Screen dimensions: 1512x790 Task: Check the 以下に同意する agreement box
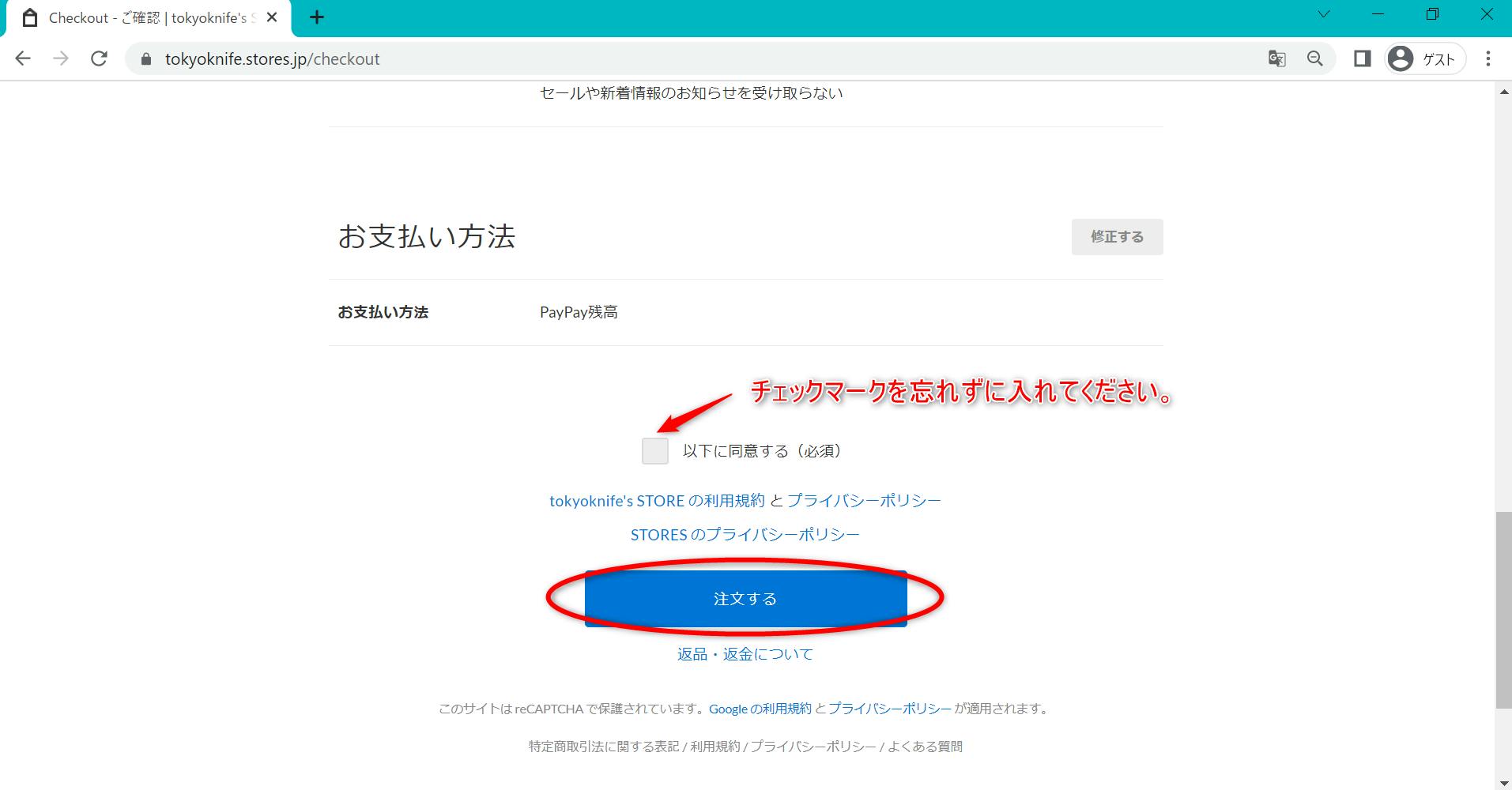click(x=655, y=451)
